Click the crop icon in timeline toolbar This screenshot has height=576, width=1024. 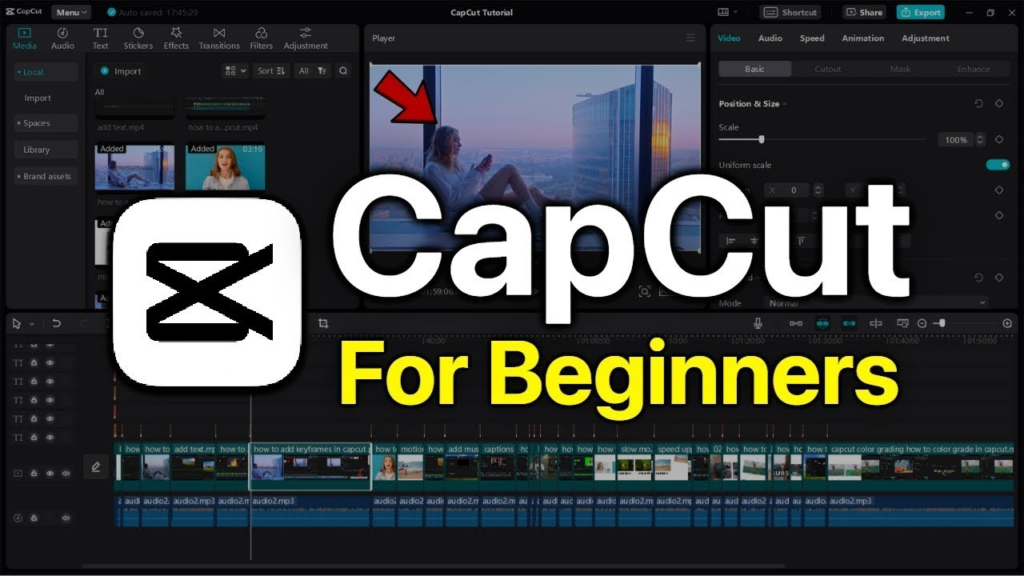323,323
